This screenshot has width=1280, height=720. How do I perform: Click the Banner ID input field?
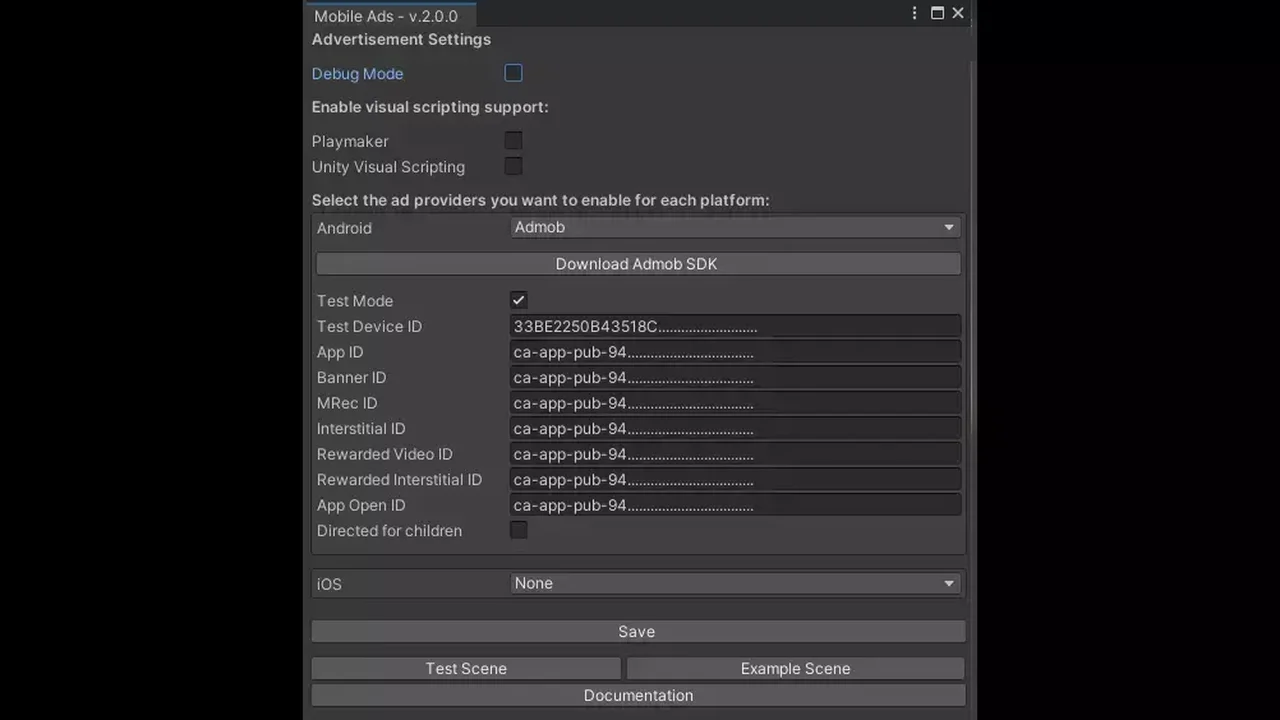pyautogui.click(x=735, y=377)
